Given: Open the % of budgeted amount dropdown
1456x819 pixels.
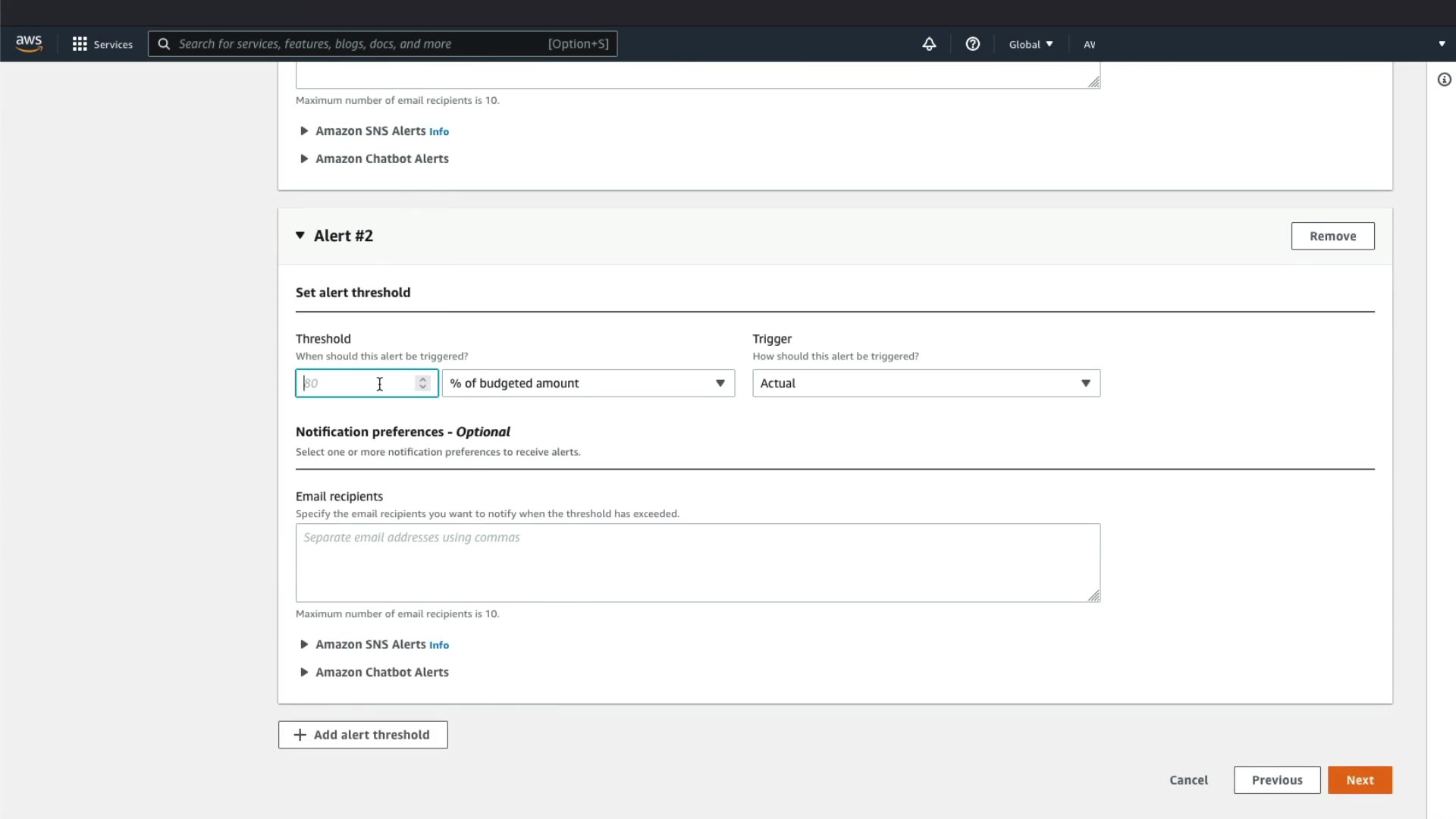Looking at the screenshot, I should (x=588, y=383).
